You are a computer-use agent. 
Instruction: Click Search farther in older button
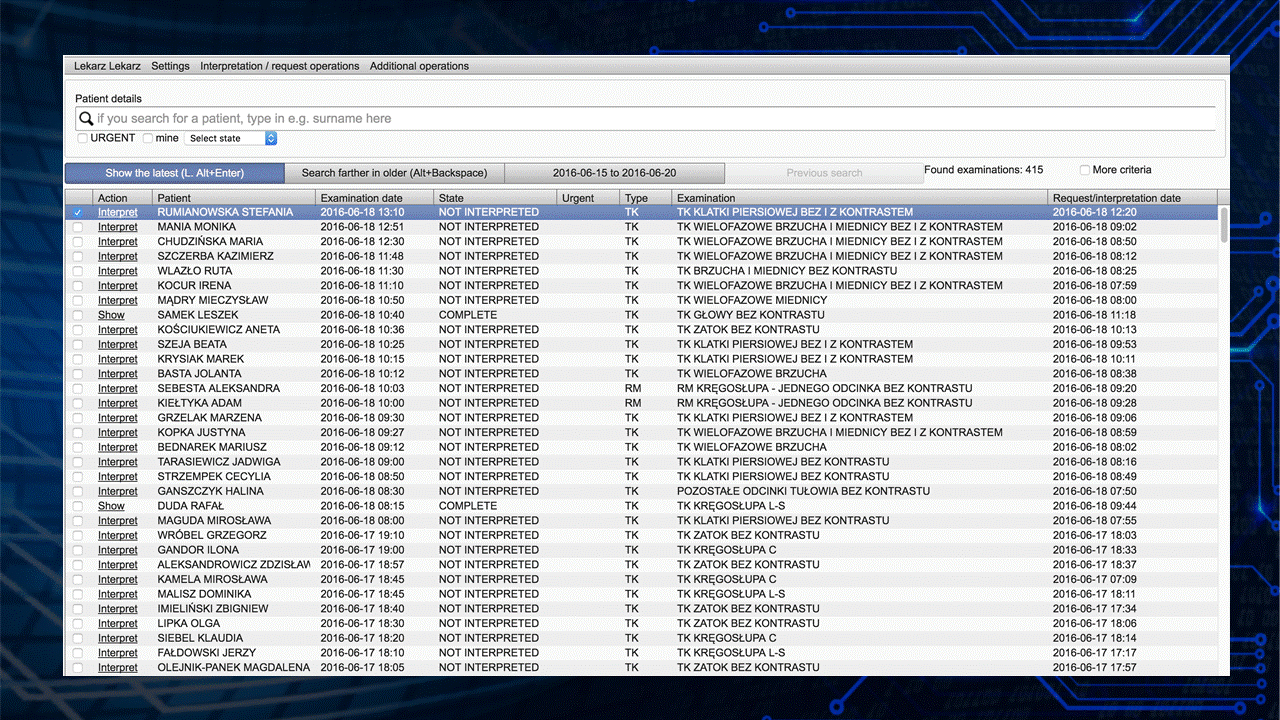click(x=394, y=173)
